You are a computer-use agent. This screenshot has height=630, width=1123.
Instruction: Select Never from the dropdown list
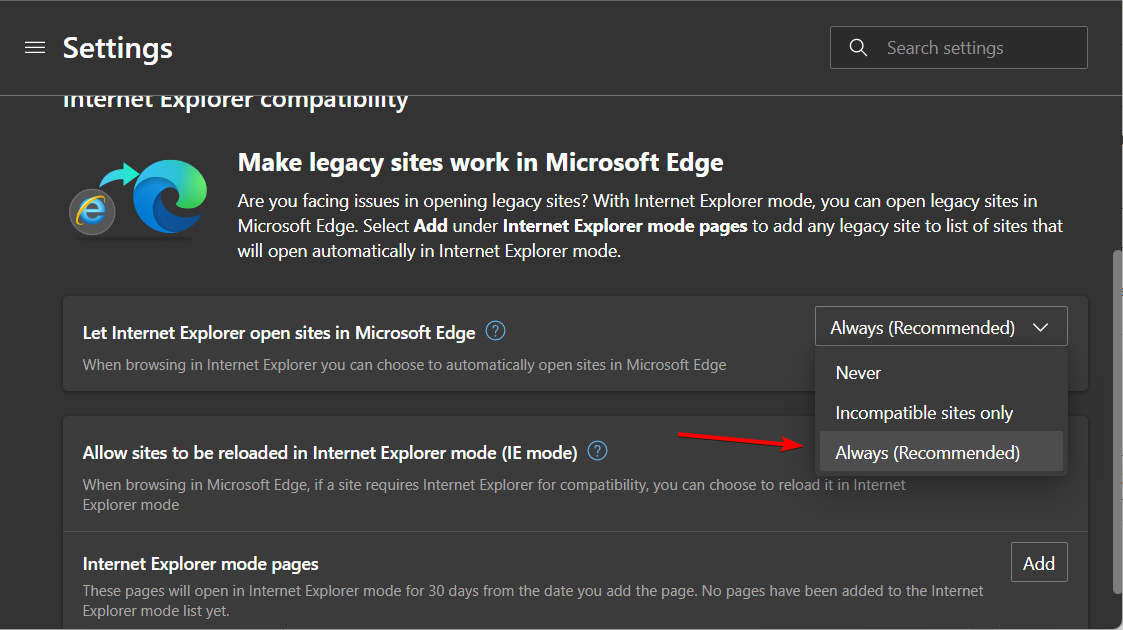tap(858, 373)
